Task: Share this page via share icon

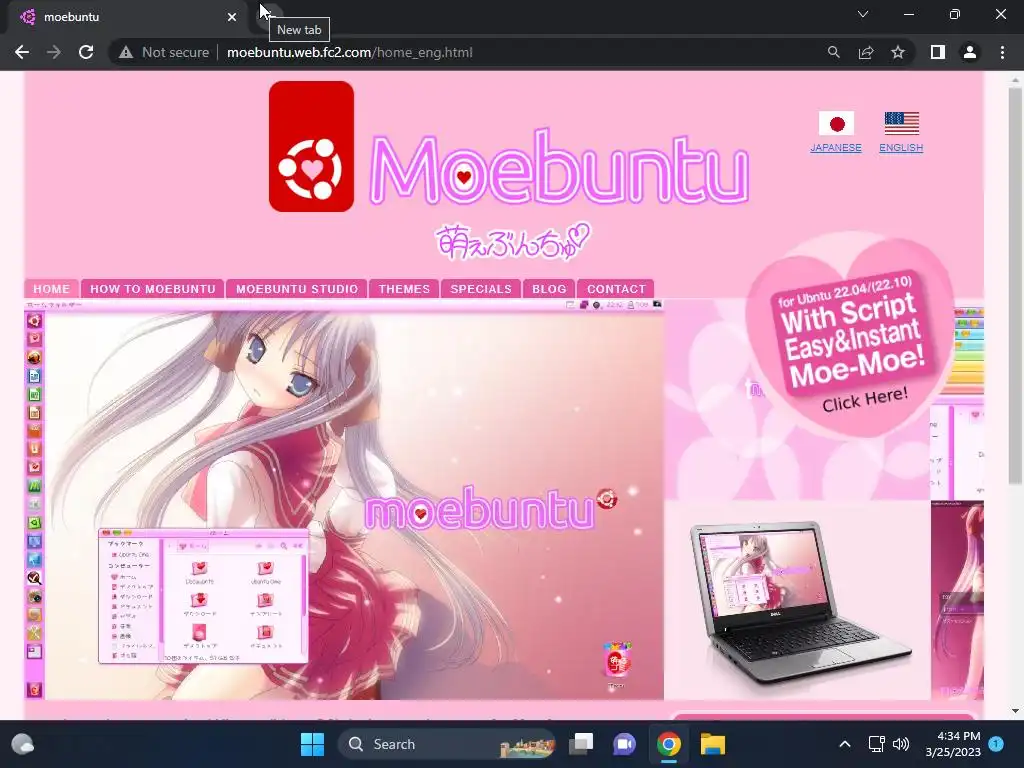Action: tap(866, 52)
